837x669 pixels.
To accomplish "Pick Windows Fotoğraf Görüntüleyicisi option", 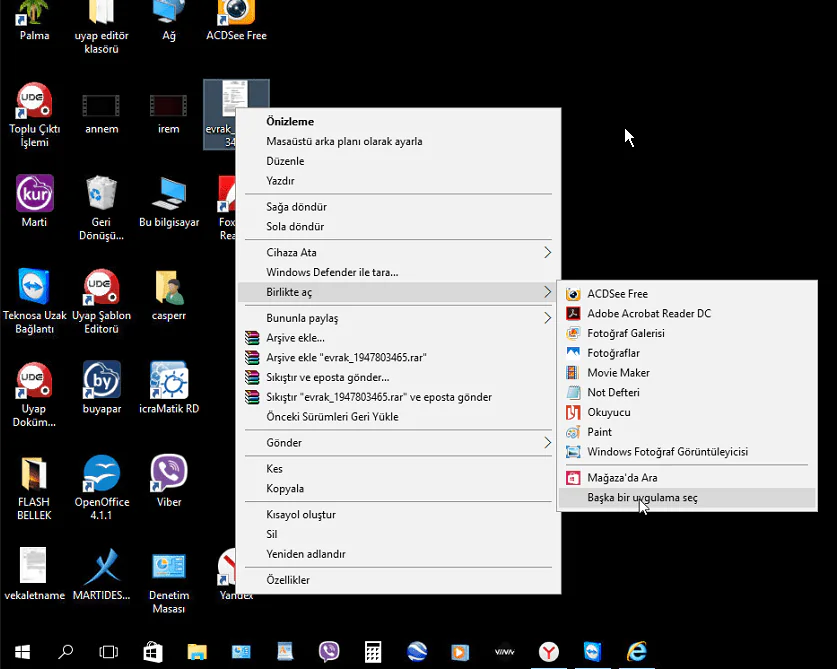I will point(667,452).
